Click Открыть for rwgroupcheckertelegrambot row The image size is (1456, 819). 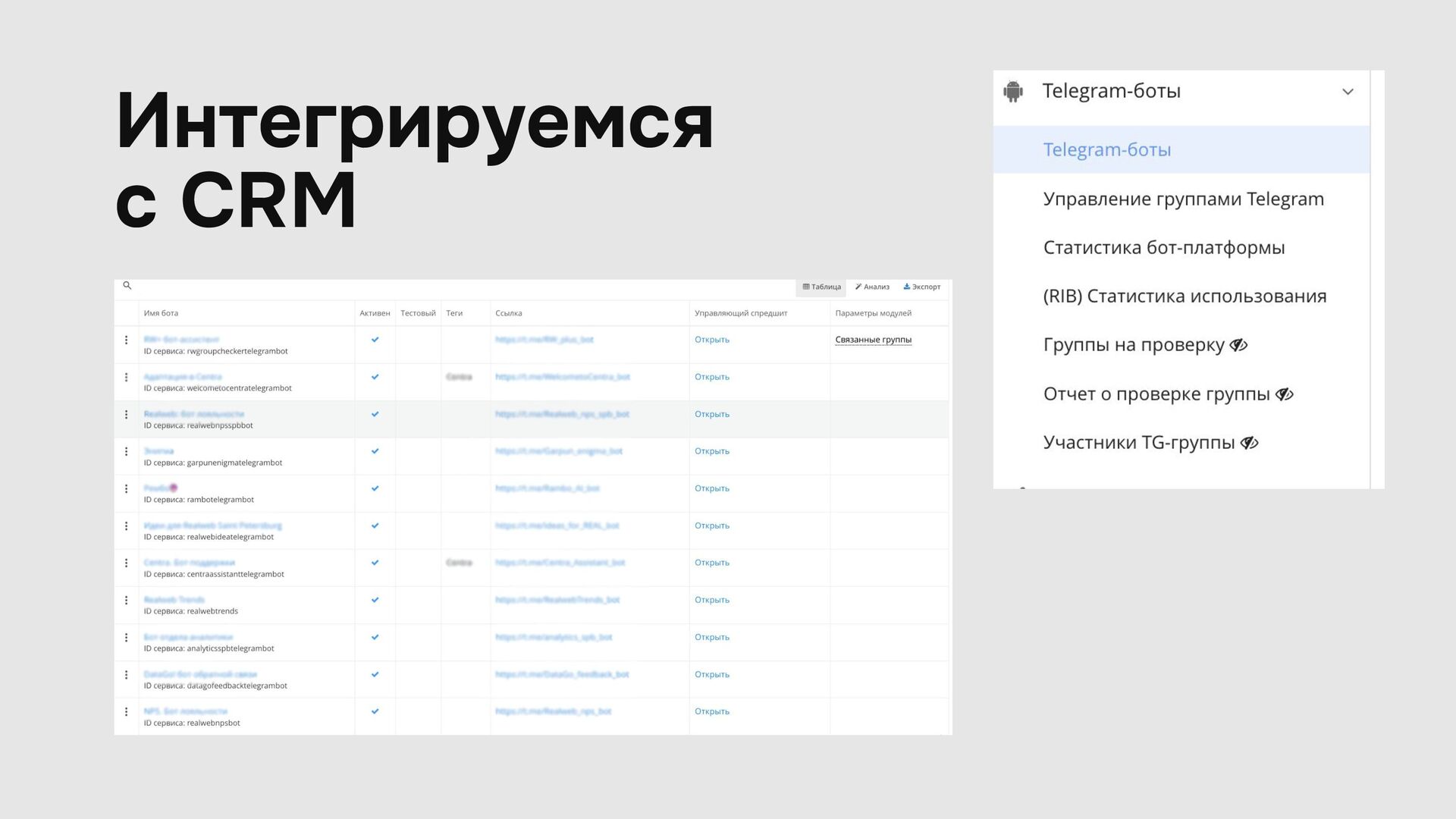pyautogui.click(x=712, y=340)
